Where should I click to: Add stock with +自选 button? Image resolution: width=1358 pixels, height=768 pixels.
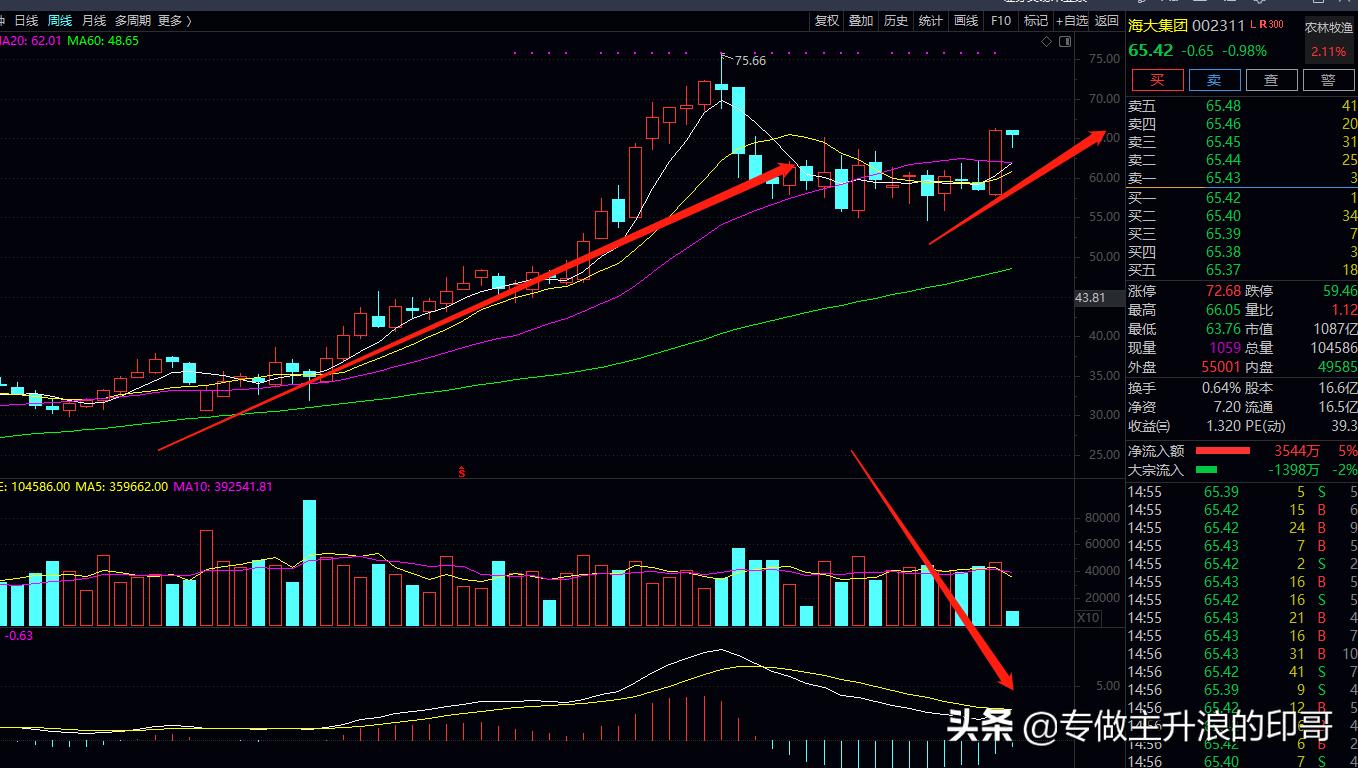click(x=1072, y=20)
